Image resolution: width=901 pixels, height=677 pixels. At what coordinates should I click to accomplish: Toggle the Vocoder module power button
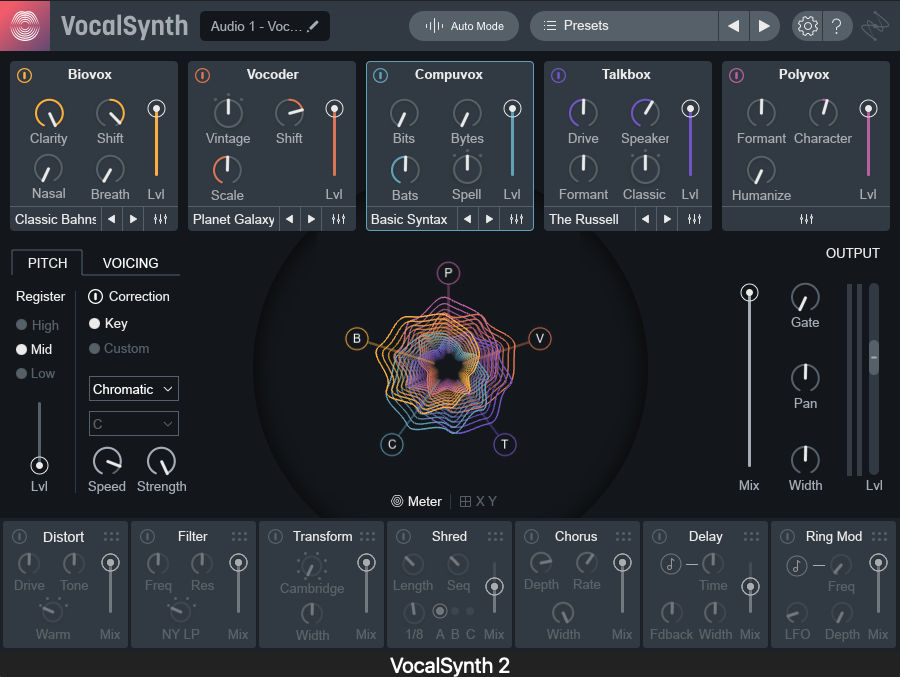point(202,75)
